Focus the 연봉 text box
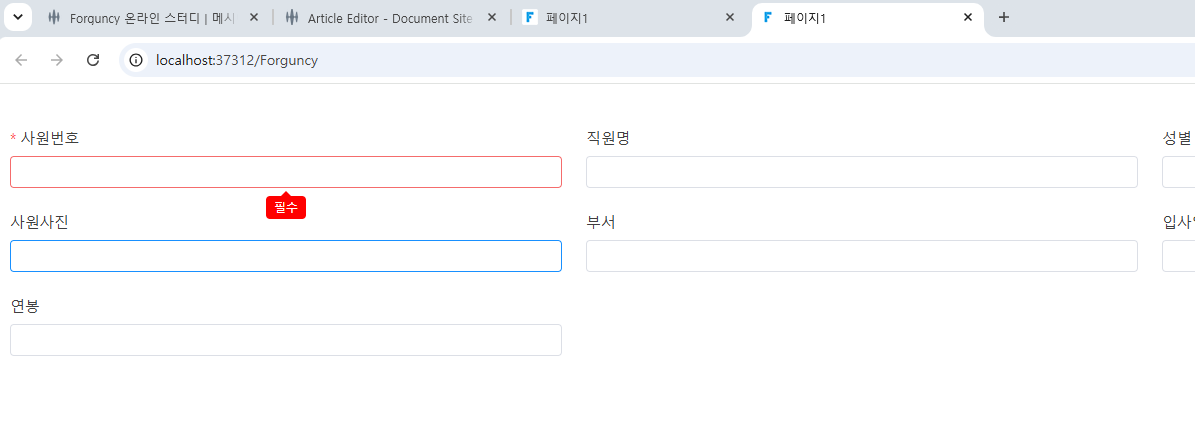 pyautogui.click(x=286, y=339)
